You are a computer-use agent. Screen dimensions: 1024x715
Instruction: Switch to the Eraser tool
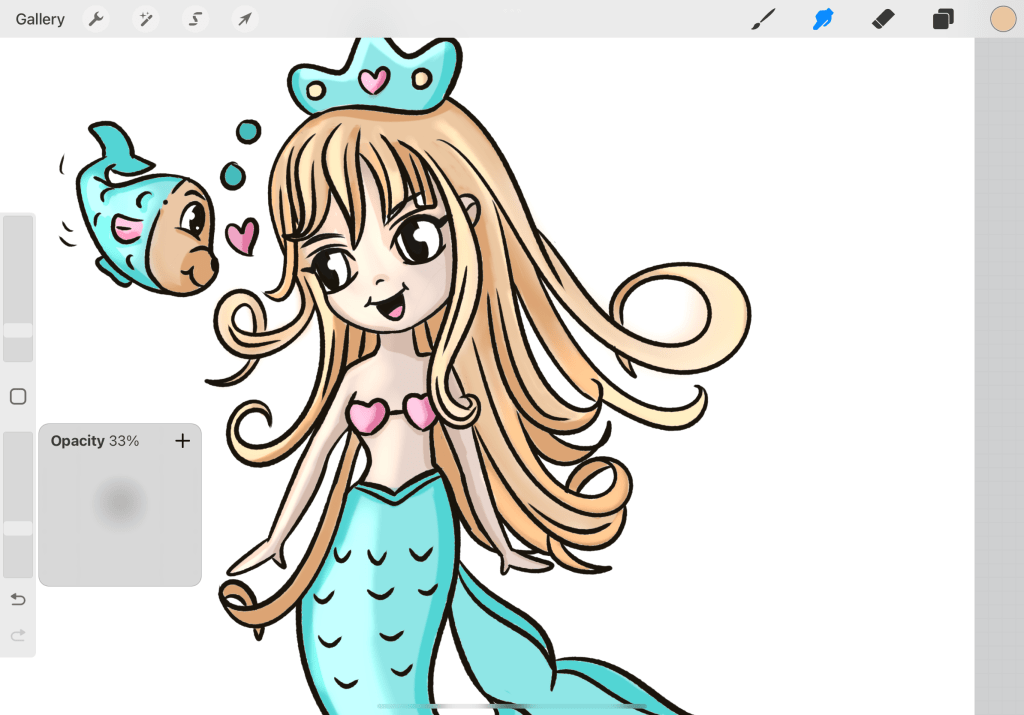[883, 19]
